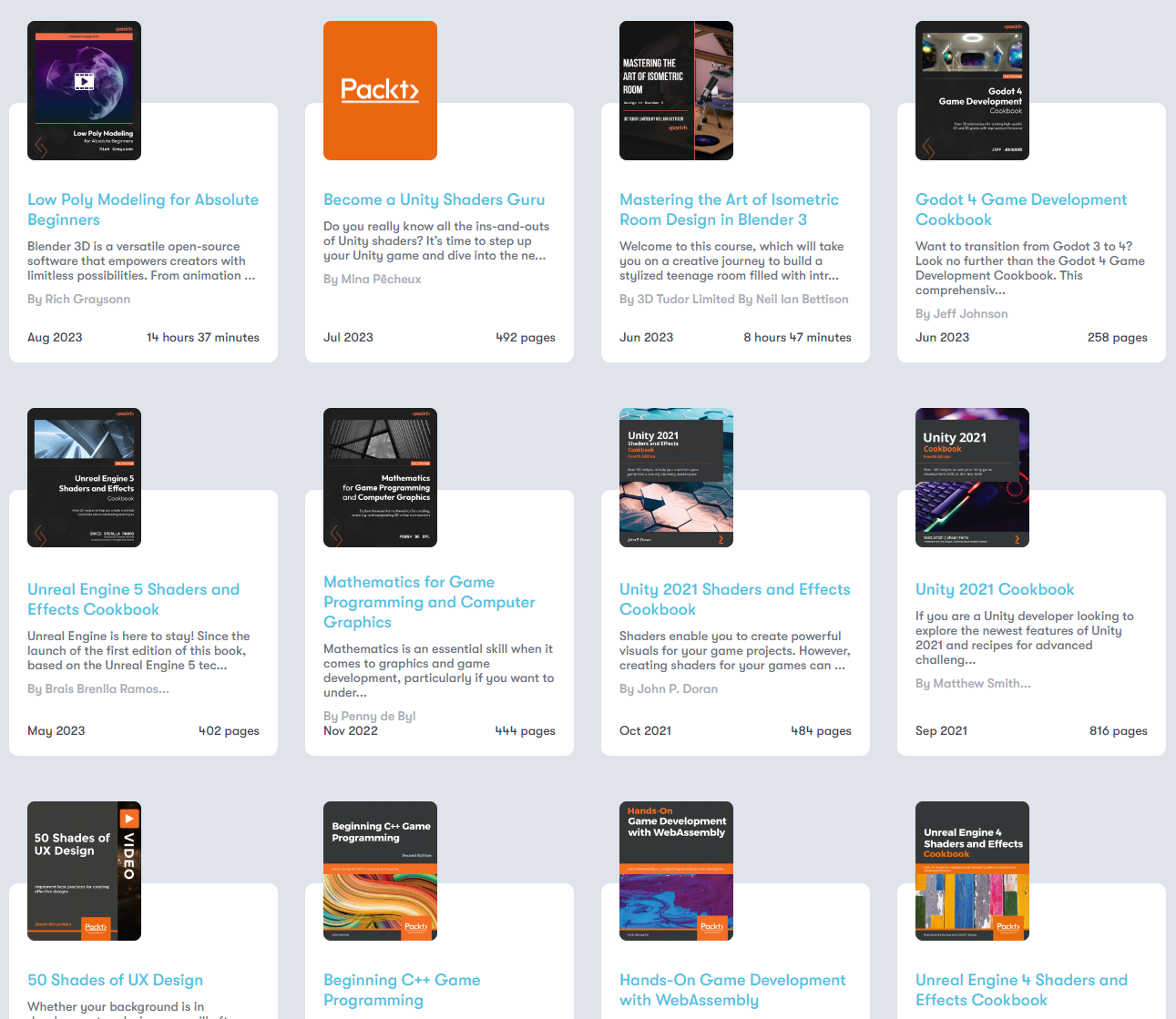This screenshot has width=1176, height=1019.
Task: Click author name By Rich Graysonn
Action: 78,299
